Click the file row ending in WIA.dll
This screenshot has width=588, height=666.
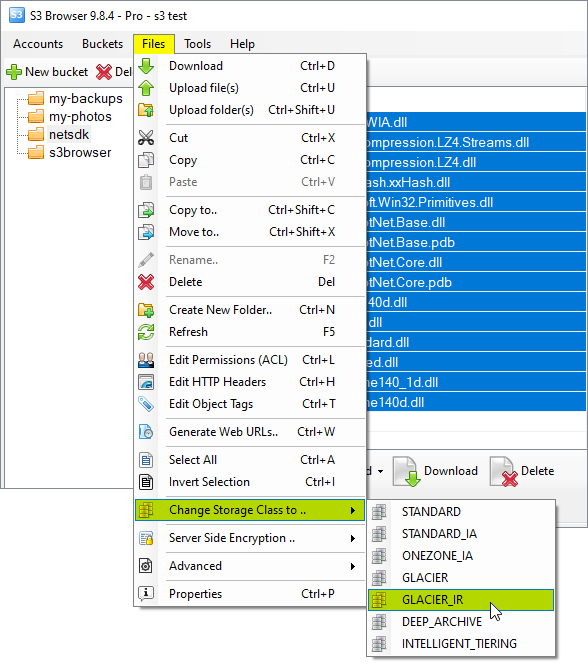click(x=476, y=122)
